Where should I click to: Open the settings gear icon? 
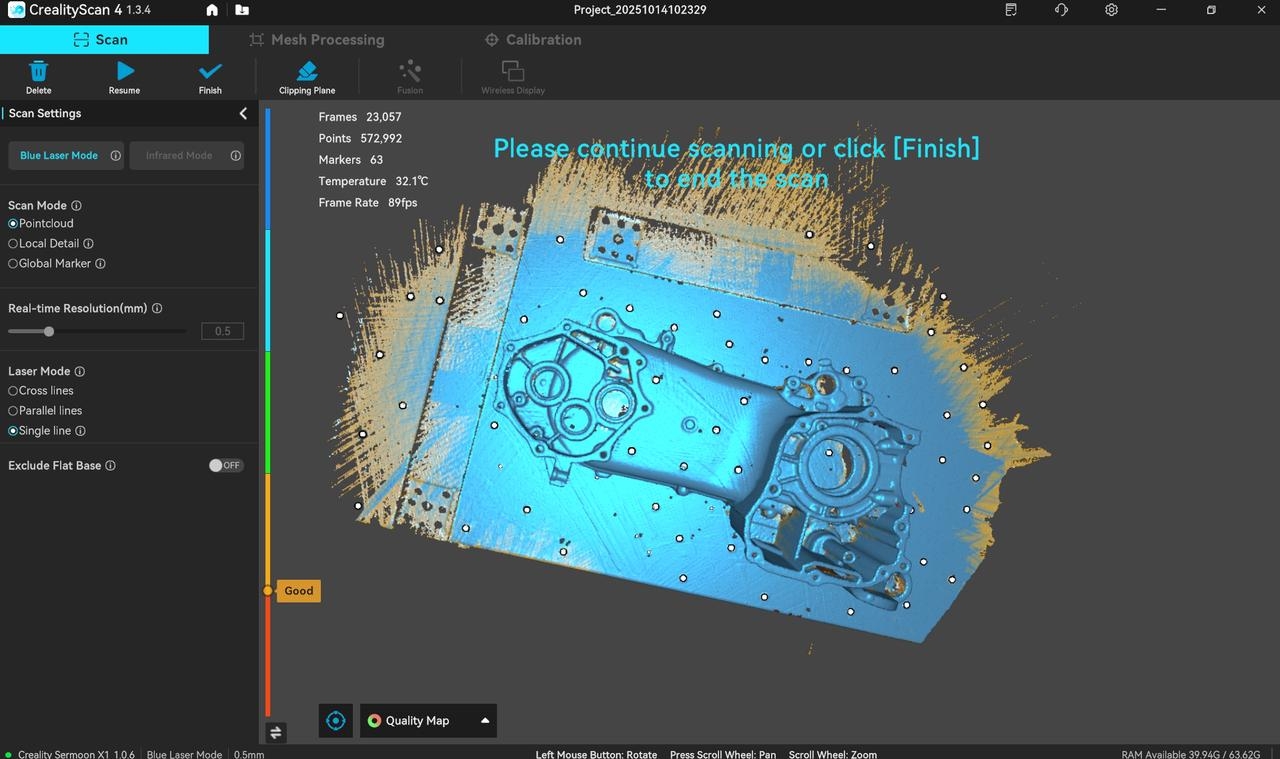pos(1111,10)
